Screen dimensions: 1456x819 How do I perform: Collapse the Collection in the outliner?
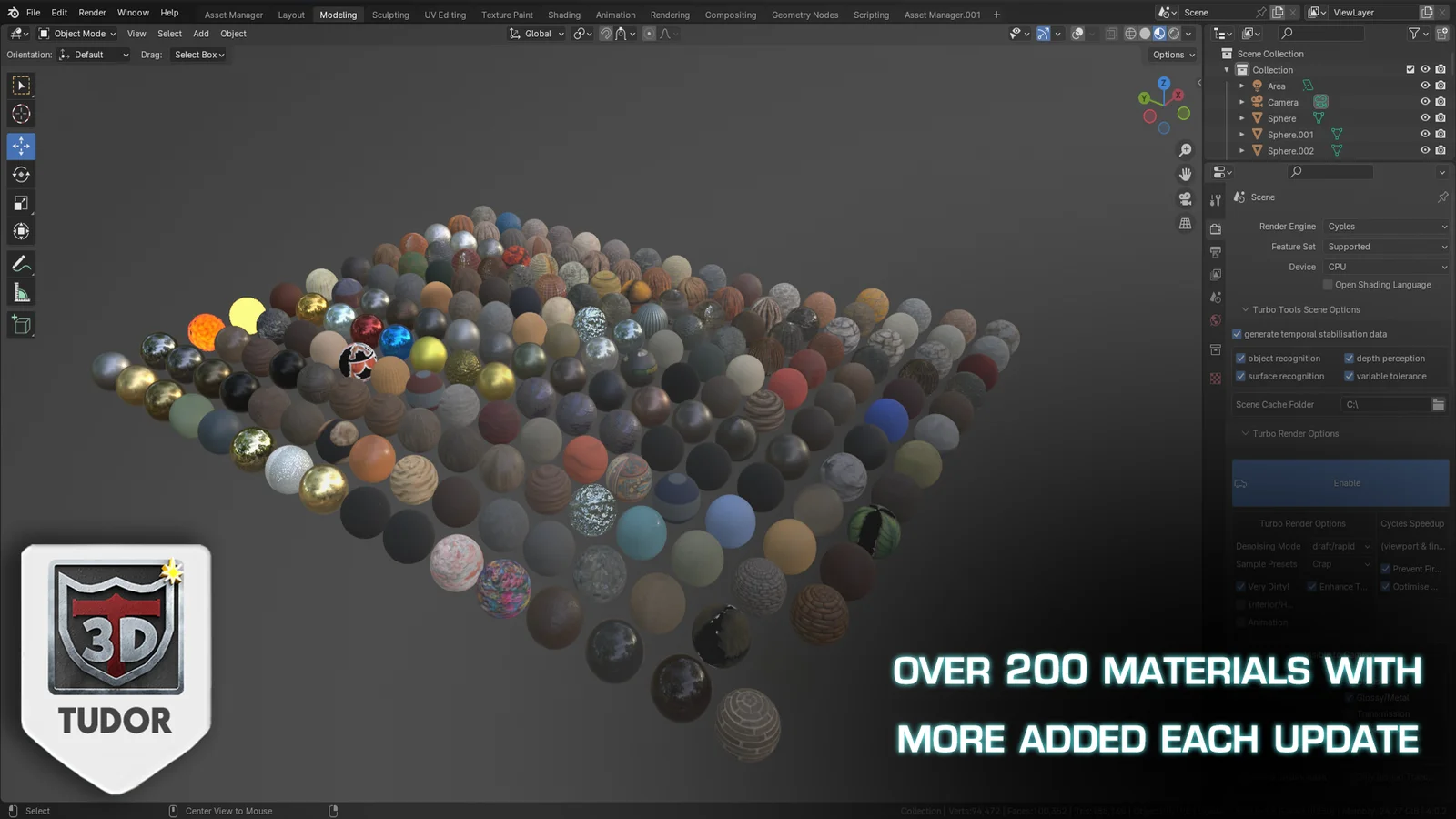click(x=1227, y=69)
